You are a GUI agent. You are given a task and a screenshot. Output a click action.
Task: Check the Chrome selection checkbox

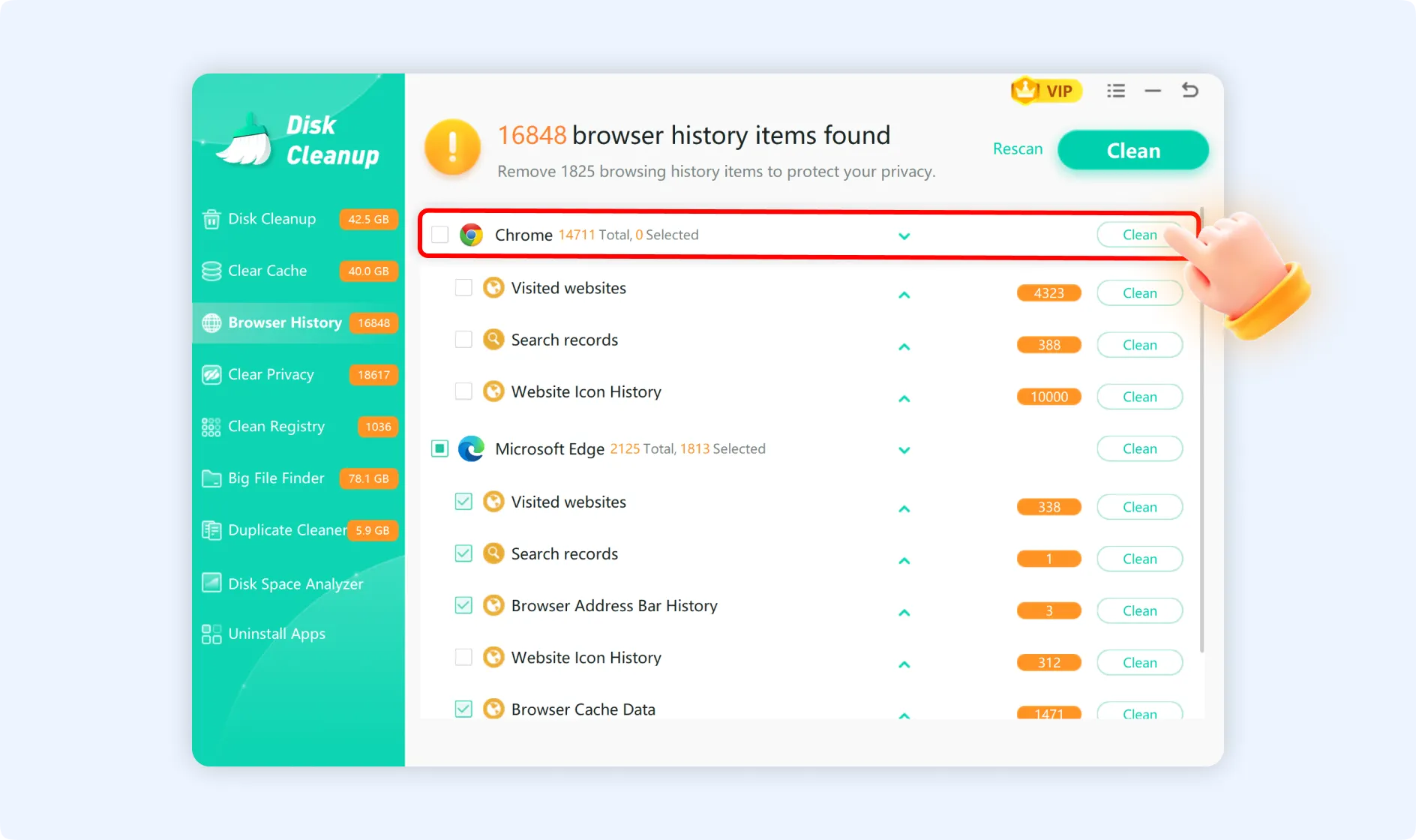point(439,234)
